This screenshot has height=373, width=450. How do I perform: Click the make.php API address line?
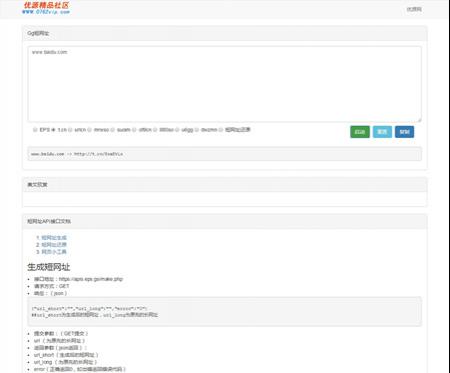78,279
